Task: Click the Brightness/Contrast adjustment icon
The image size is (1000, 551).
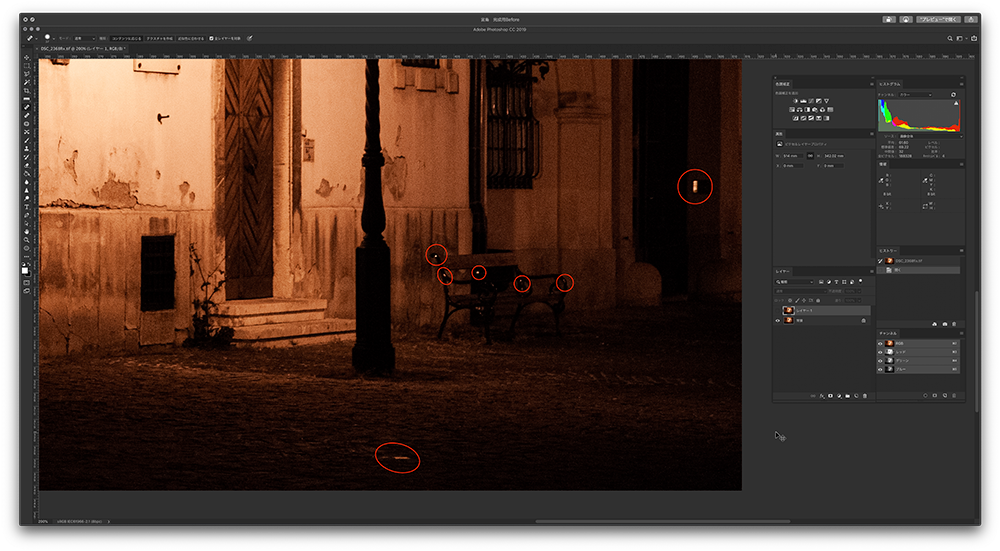Action: [x=794, y=101]
